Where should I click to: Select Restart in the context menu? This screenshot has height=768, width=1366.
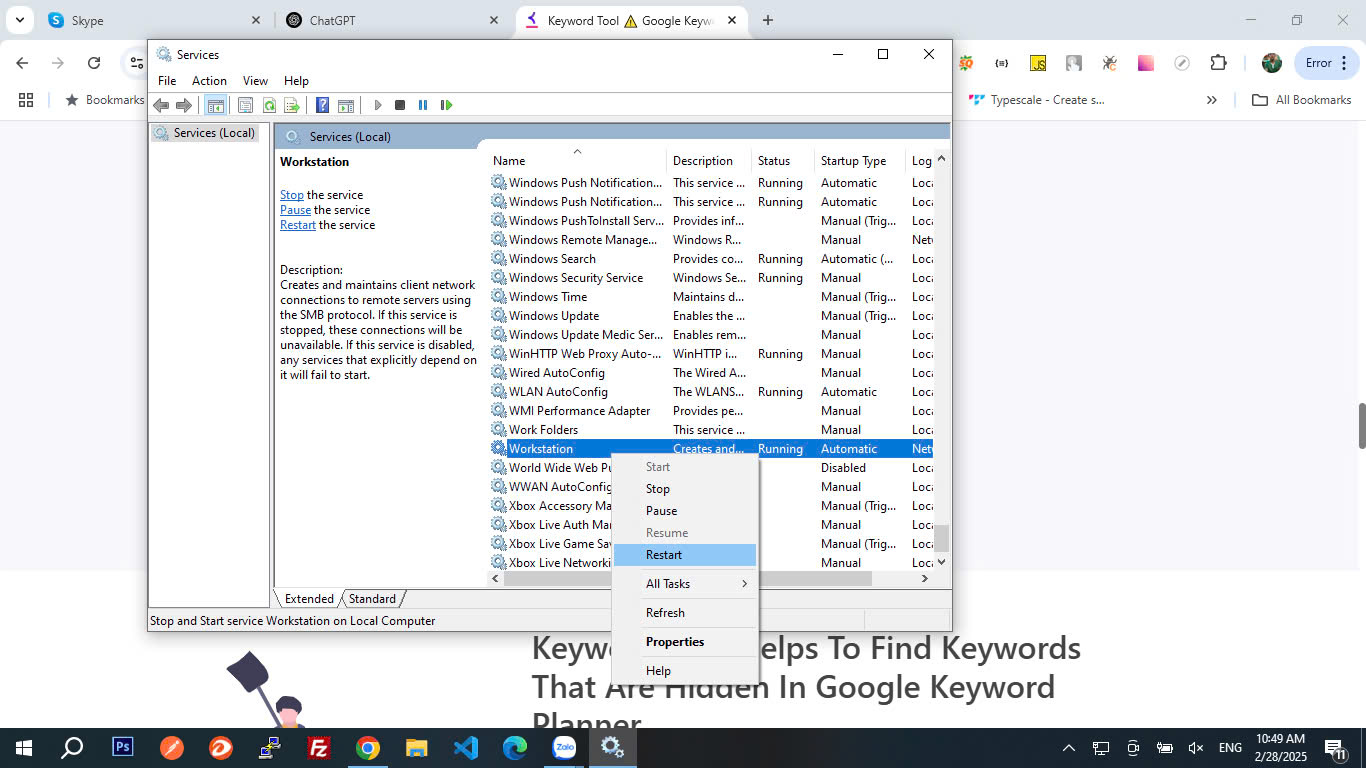pos(664,555)
